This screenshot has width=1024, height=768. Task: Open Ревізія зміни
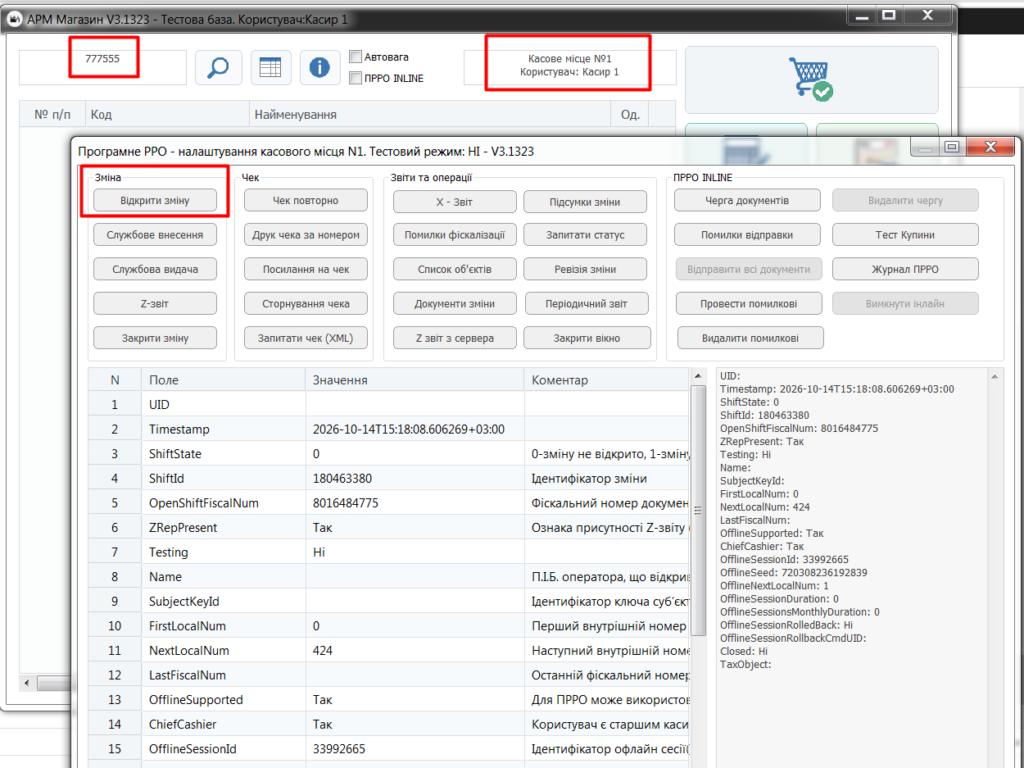[x=585, y=269]
